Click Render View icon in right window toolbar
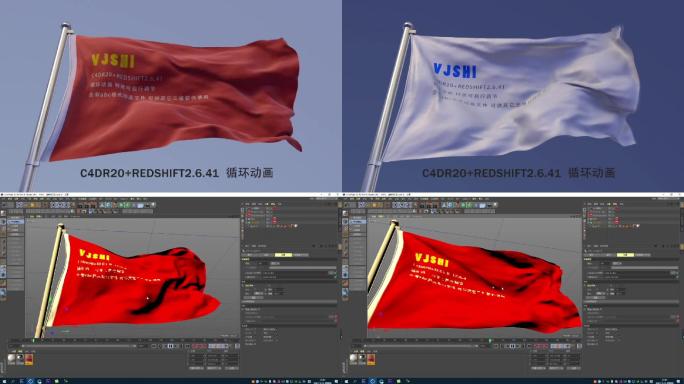Screen dimensions: 684x384 (x=422, y=205)
